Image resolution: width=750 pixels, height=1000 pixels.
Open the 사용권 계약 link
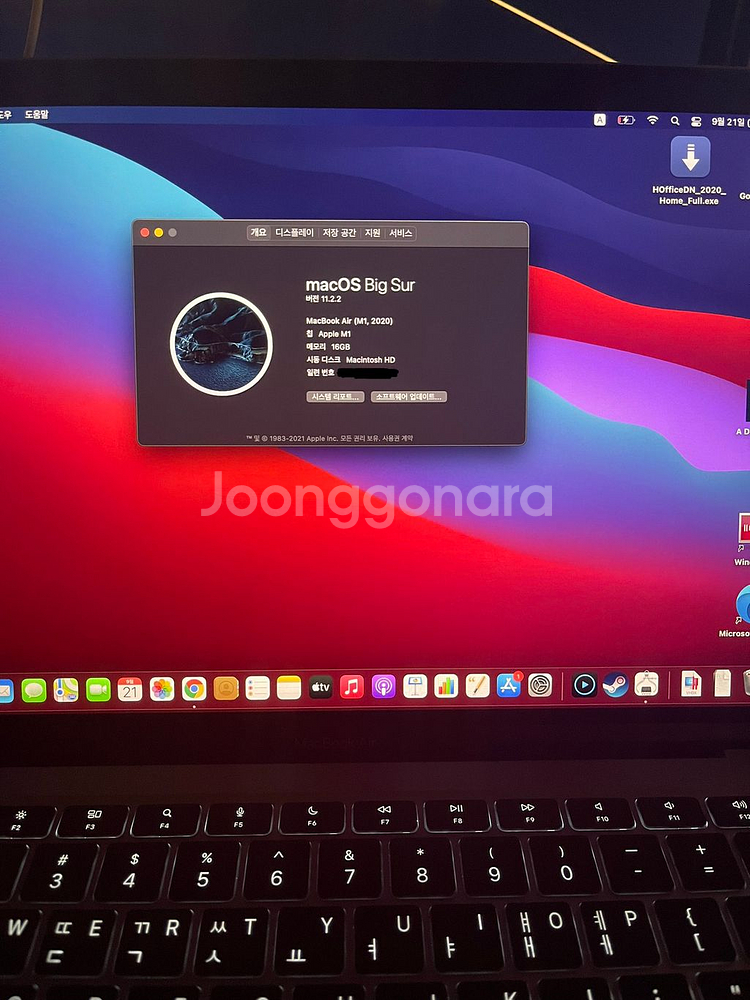point(397,438)
